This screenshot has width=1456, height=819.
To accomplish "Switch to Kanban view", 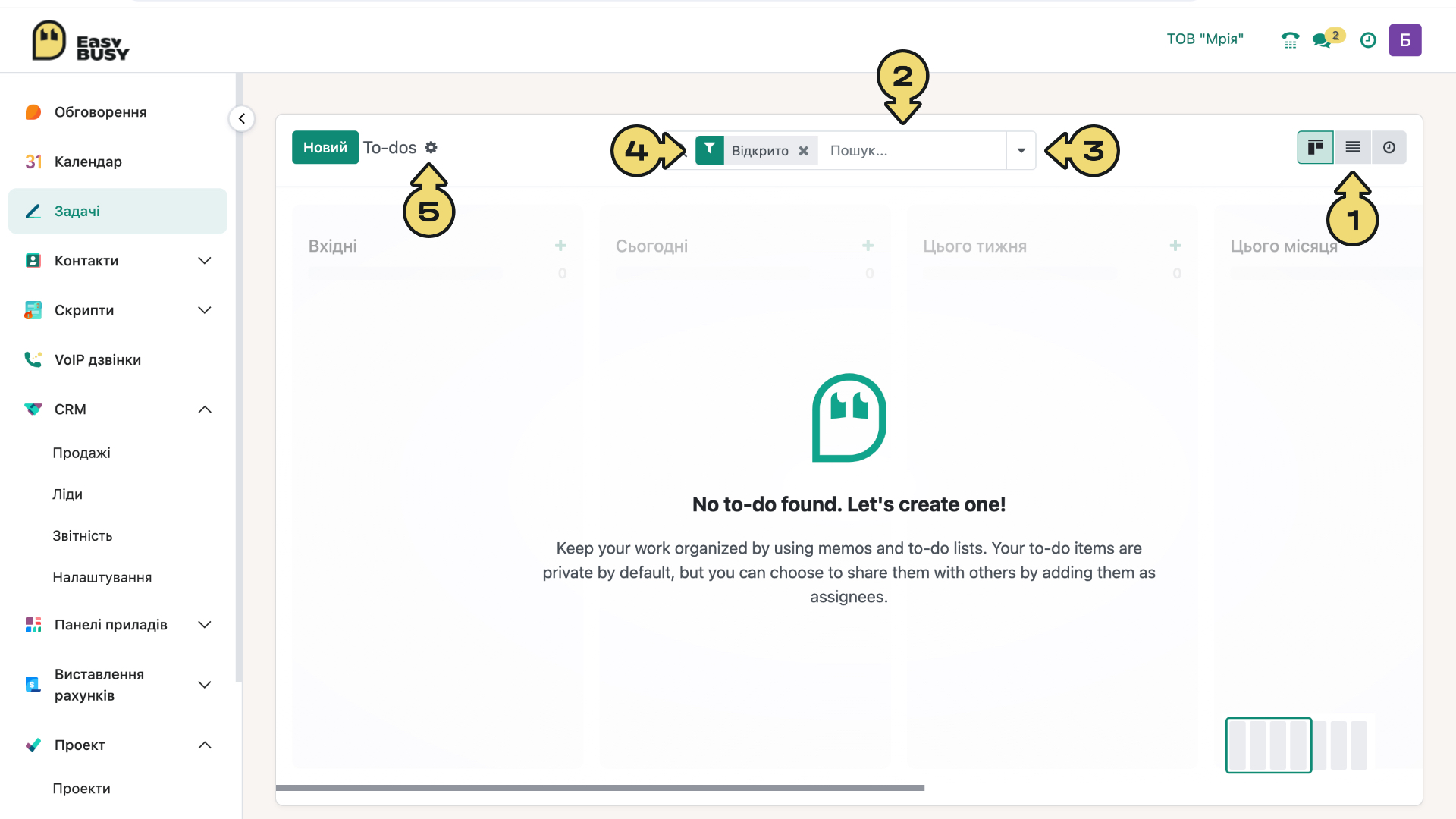I will [1315, 147].
